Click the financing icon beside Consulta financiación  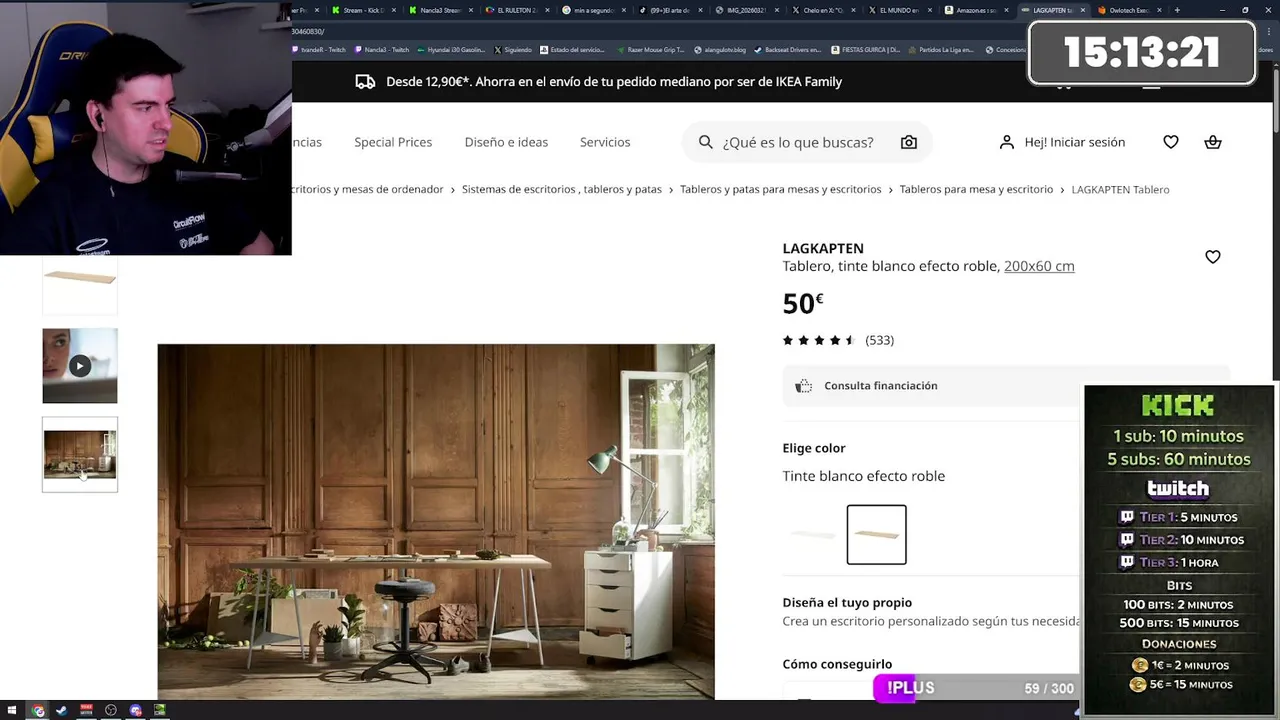[803, 386]
